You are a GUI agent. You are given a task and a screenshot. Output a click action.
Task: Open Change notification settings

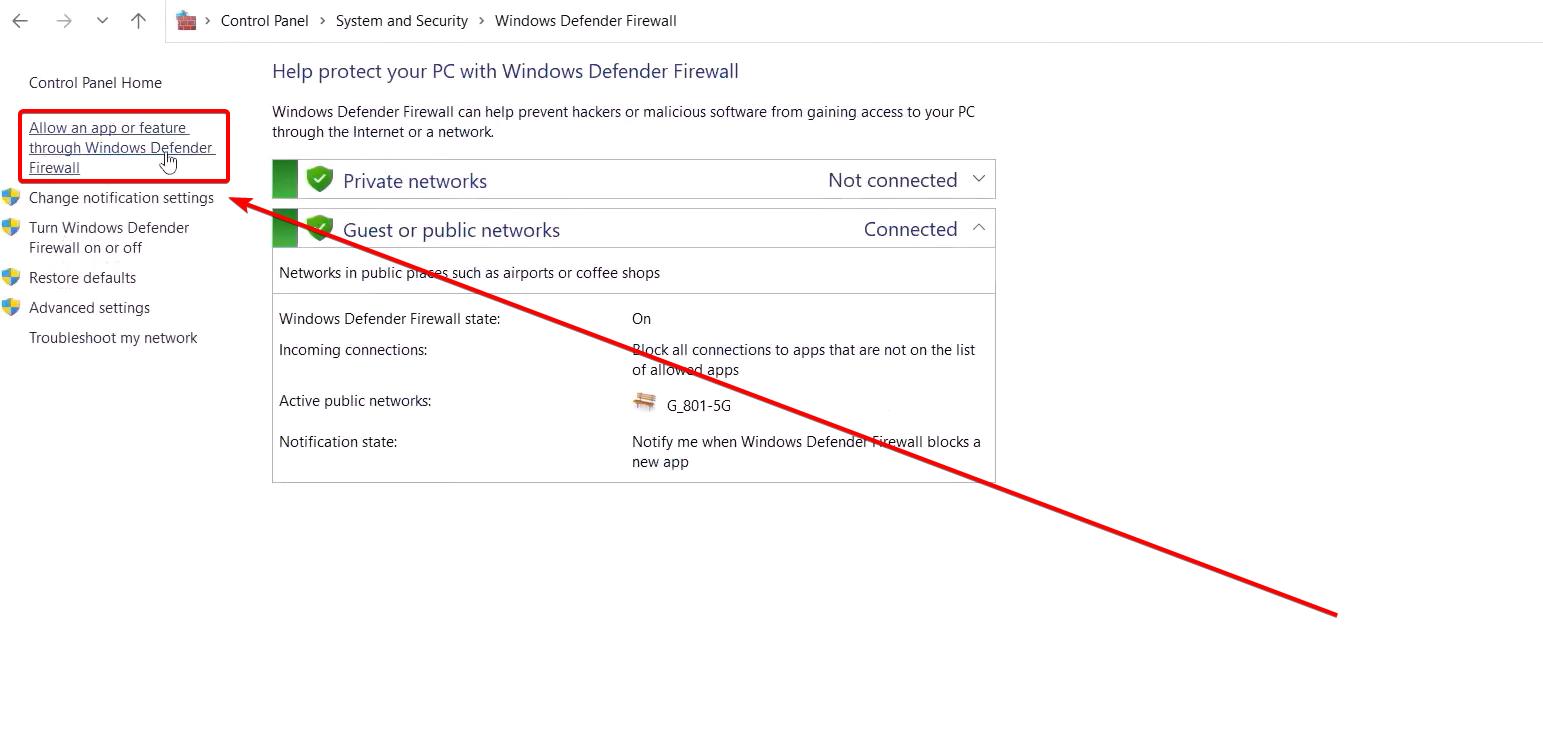121,198
